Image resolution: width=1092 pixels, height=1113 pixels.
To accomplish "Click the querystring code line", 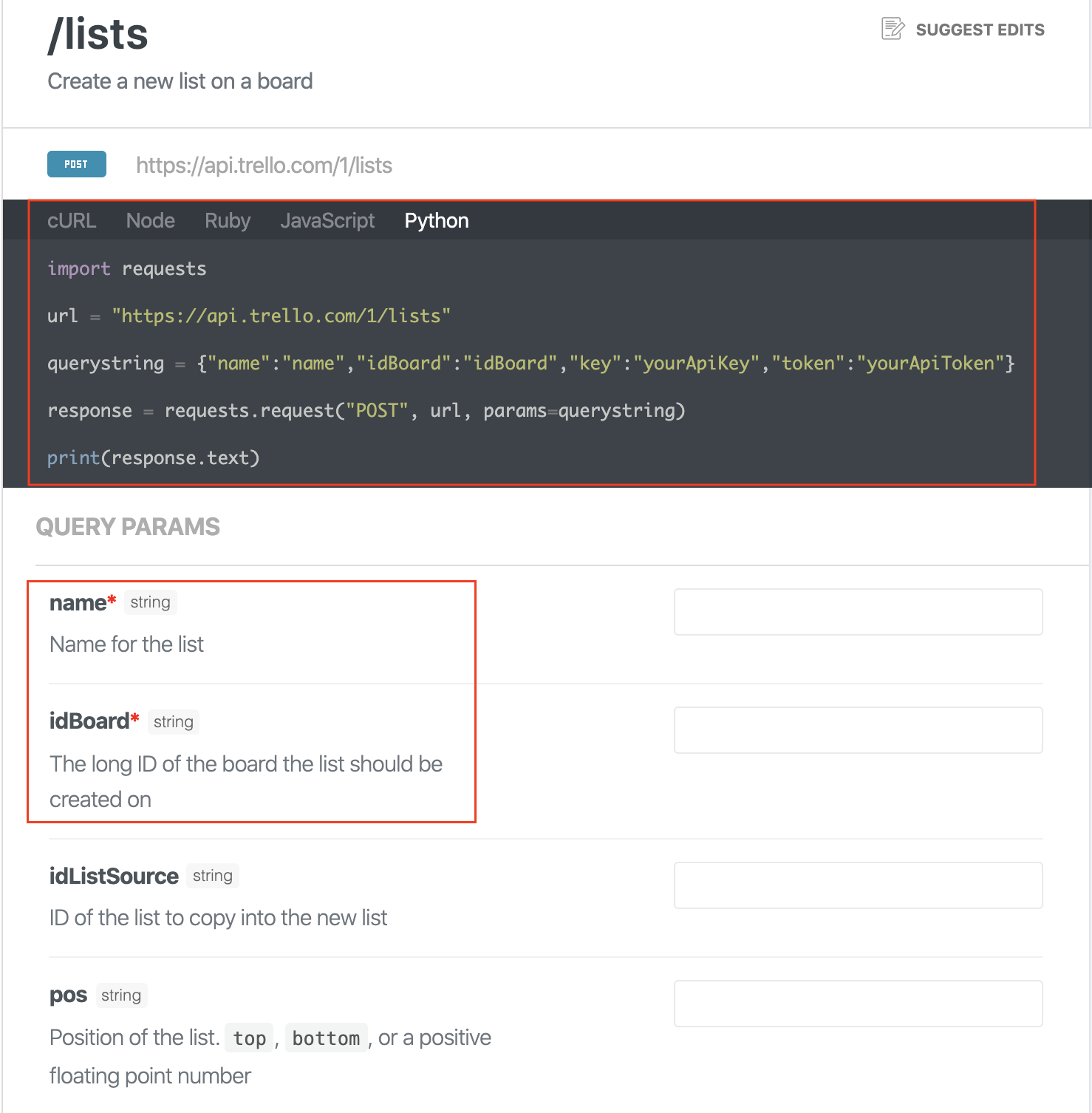I will [531, 363].
